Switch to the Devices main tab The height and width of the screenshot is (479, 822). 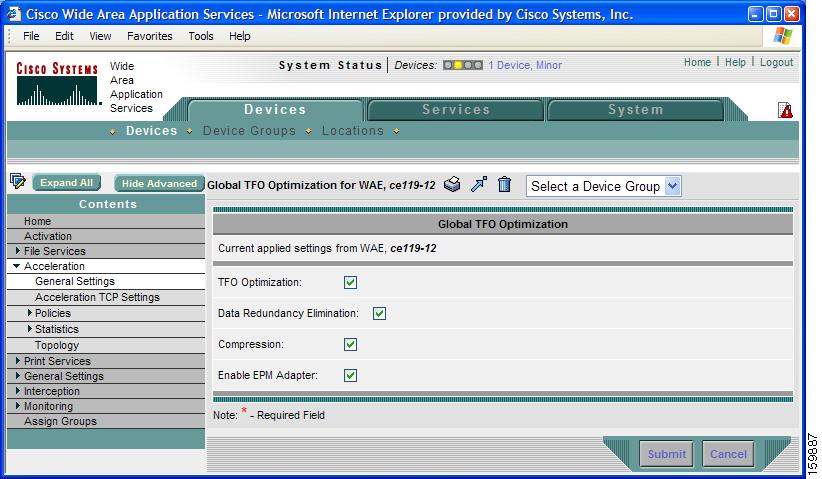[275, 110]
